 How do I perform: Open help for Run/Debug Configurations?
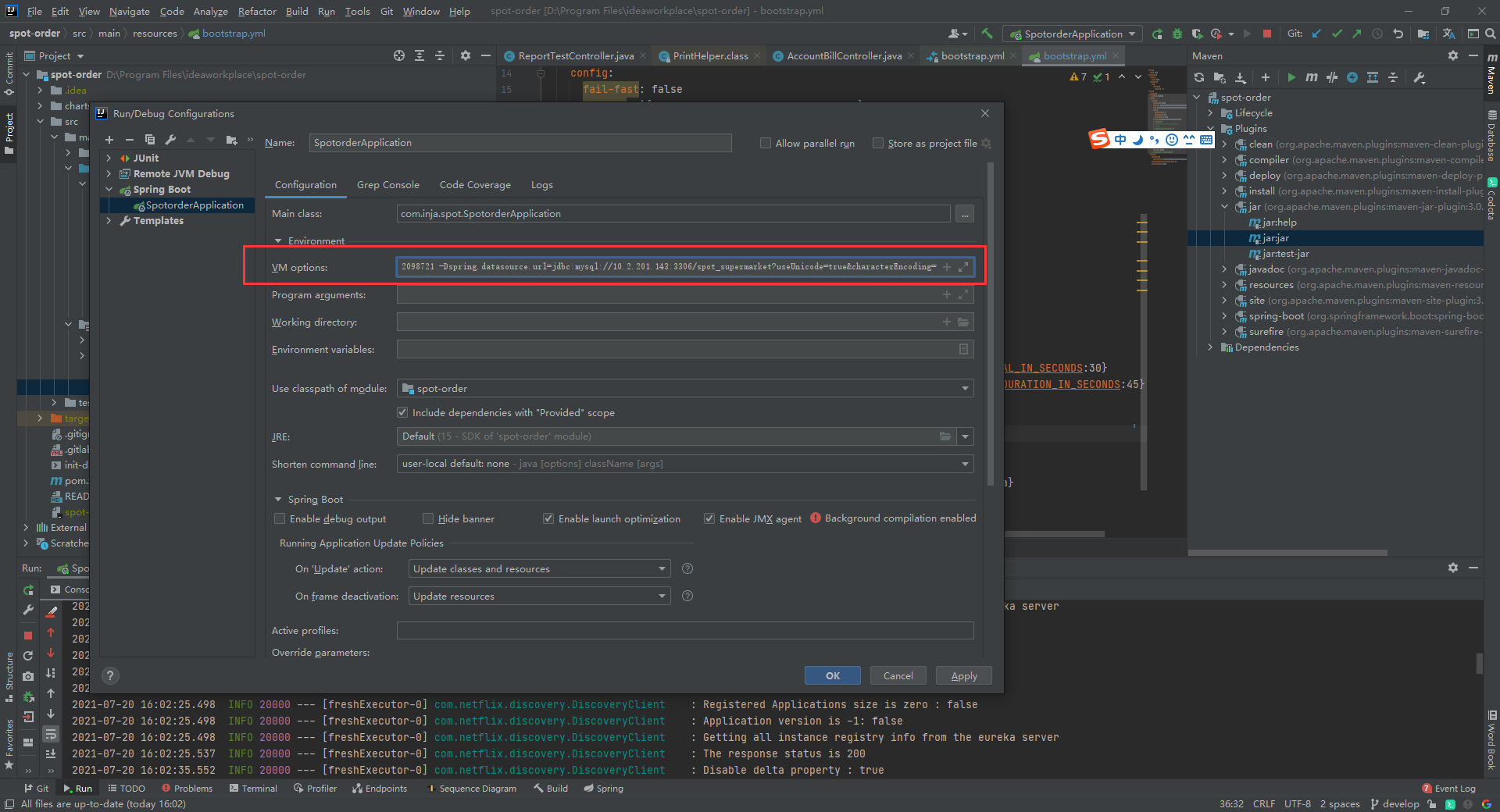click(110, 676)
